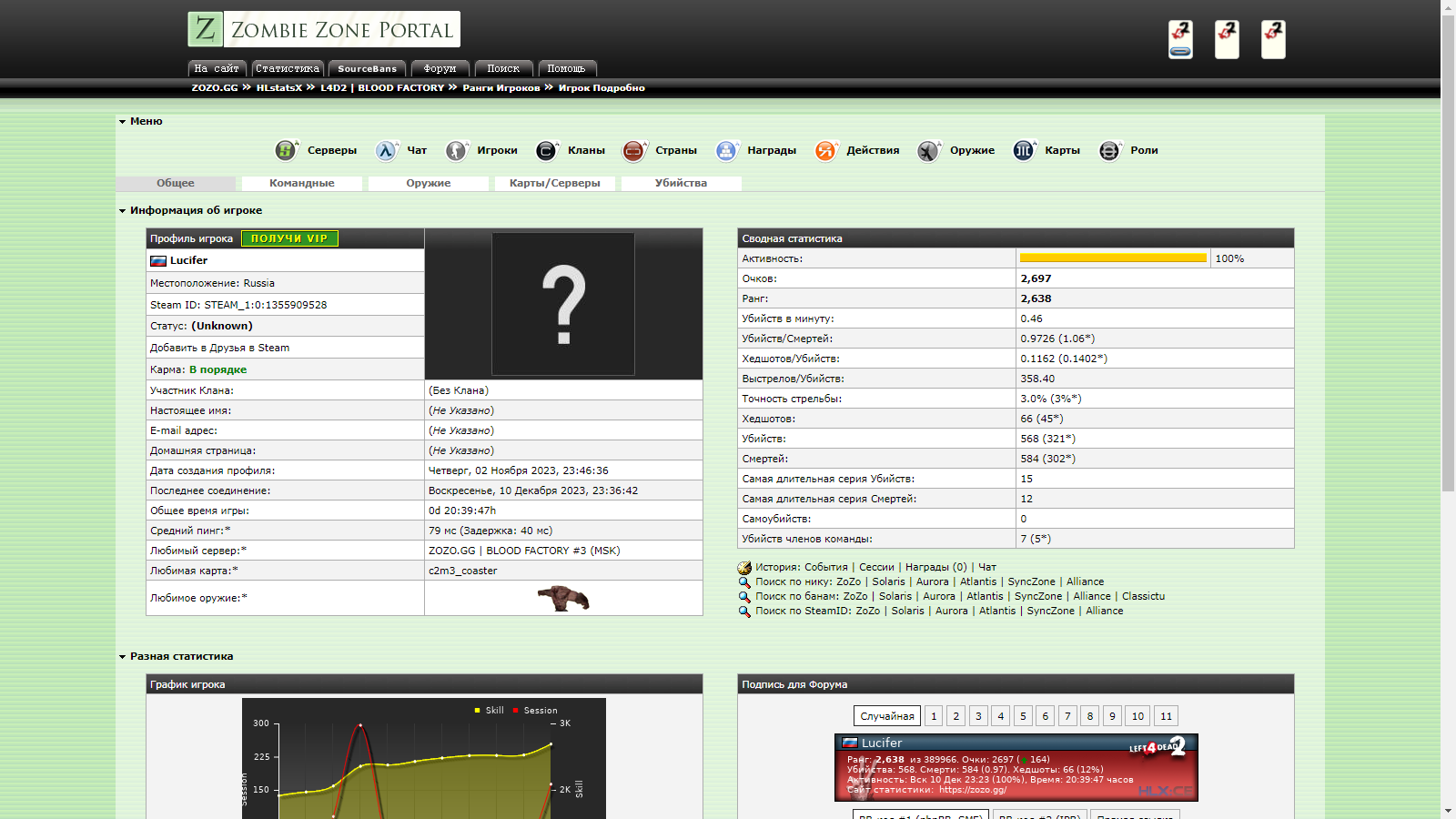This screenshot has height=819, width=1456.
Task: Collapse the Информация об игроке section
Action: [122, 211]
